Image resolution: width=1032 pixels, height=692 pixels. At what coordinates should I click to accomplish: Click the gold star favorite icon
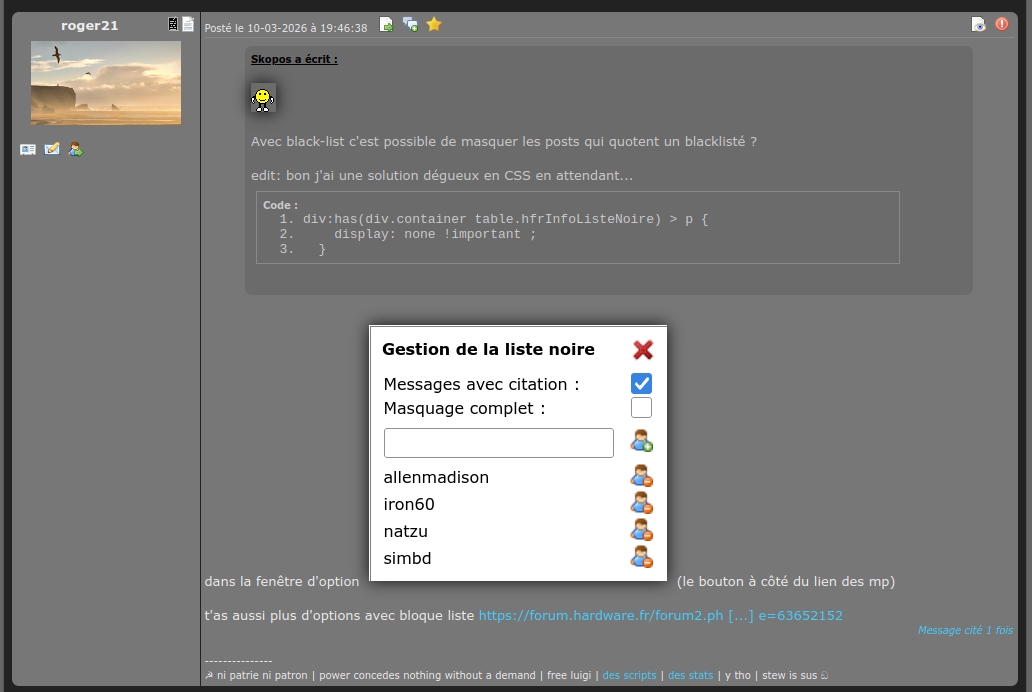tap(434, 25)
